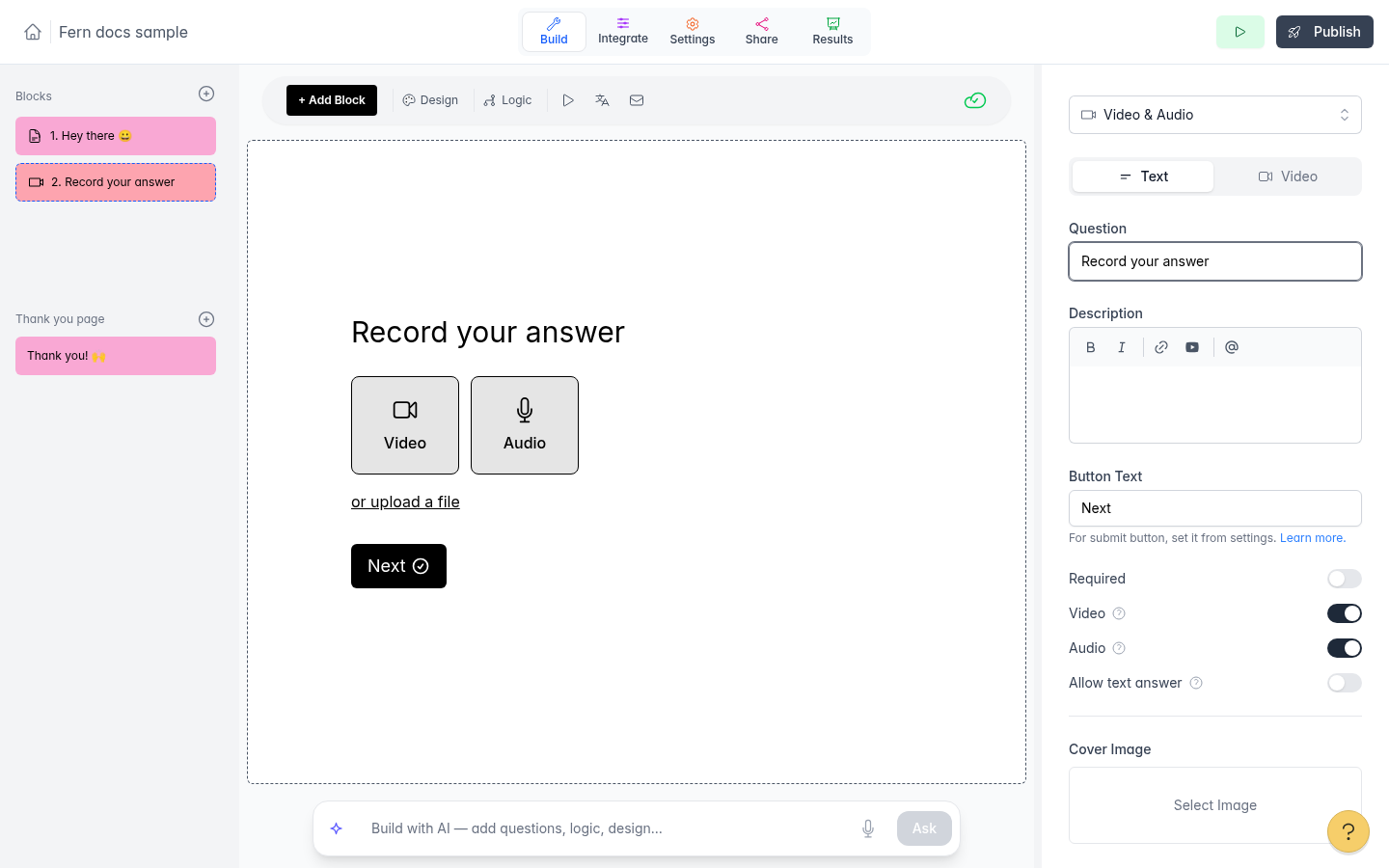Enable the Required toggle
The height and width of the screenshot is (868, 1389).
[x=1345, y=579]
